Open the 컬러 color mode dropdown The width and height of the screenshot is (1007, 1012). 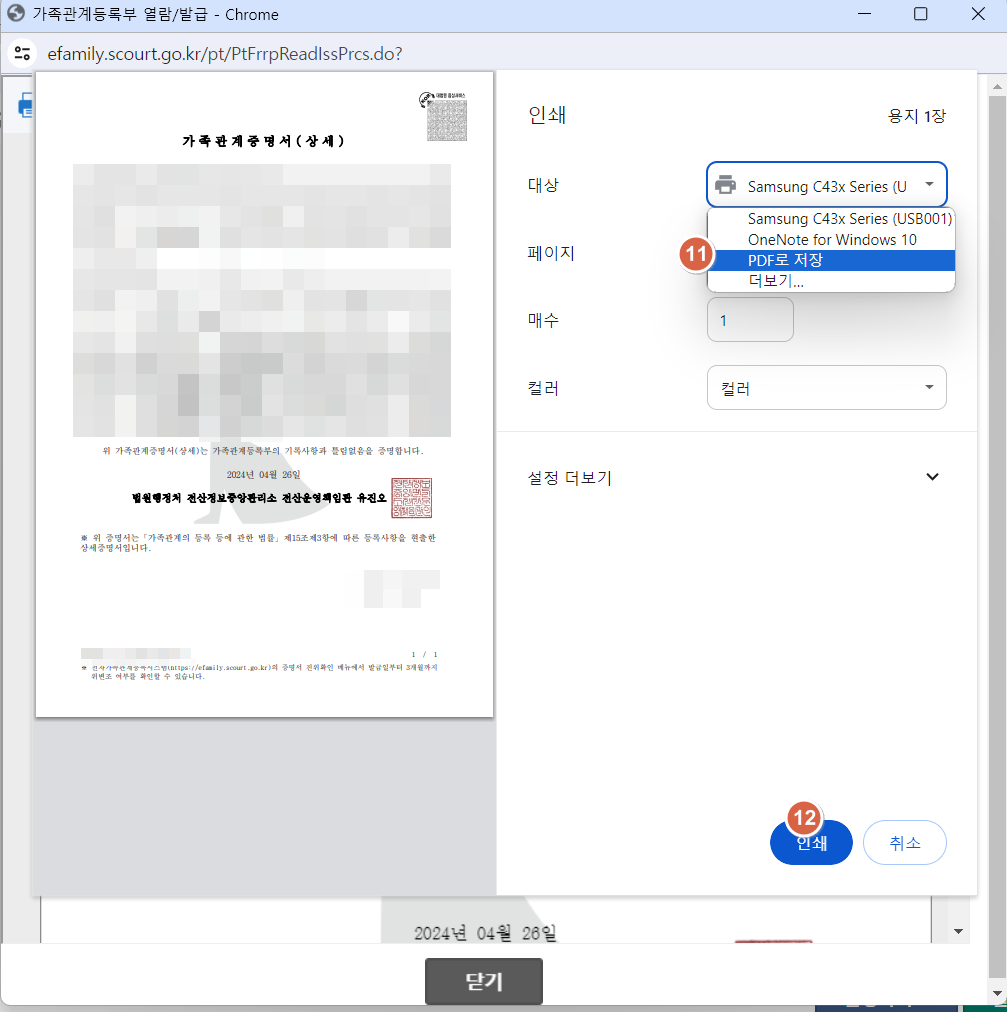coord(826,387)
